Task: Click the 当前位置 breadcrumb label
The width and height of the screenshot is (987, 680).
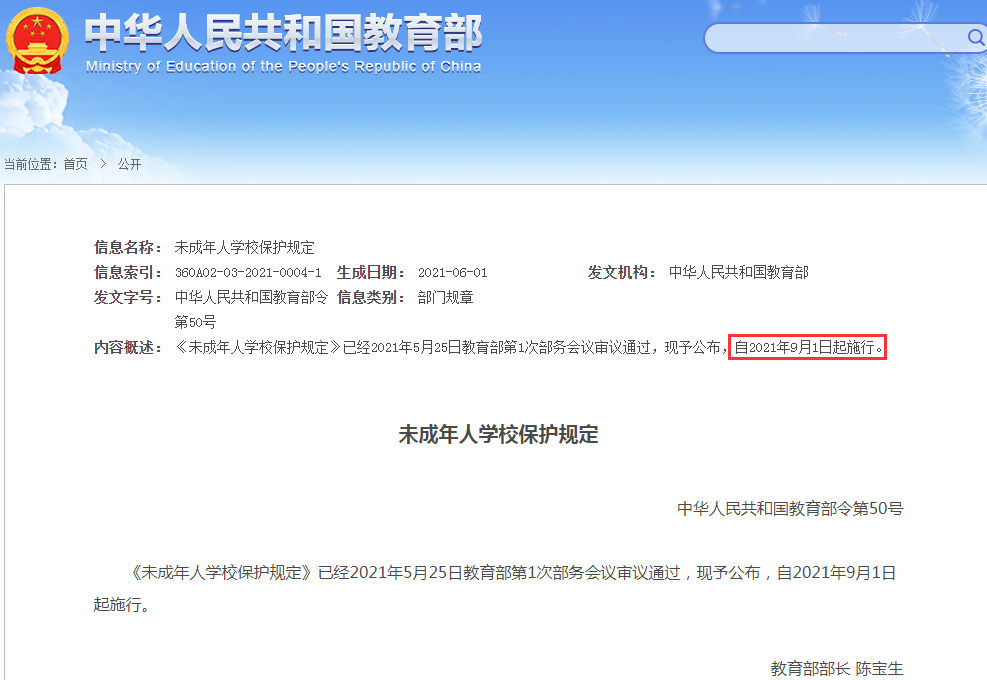Action: pos(31,164)
